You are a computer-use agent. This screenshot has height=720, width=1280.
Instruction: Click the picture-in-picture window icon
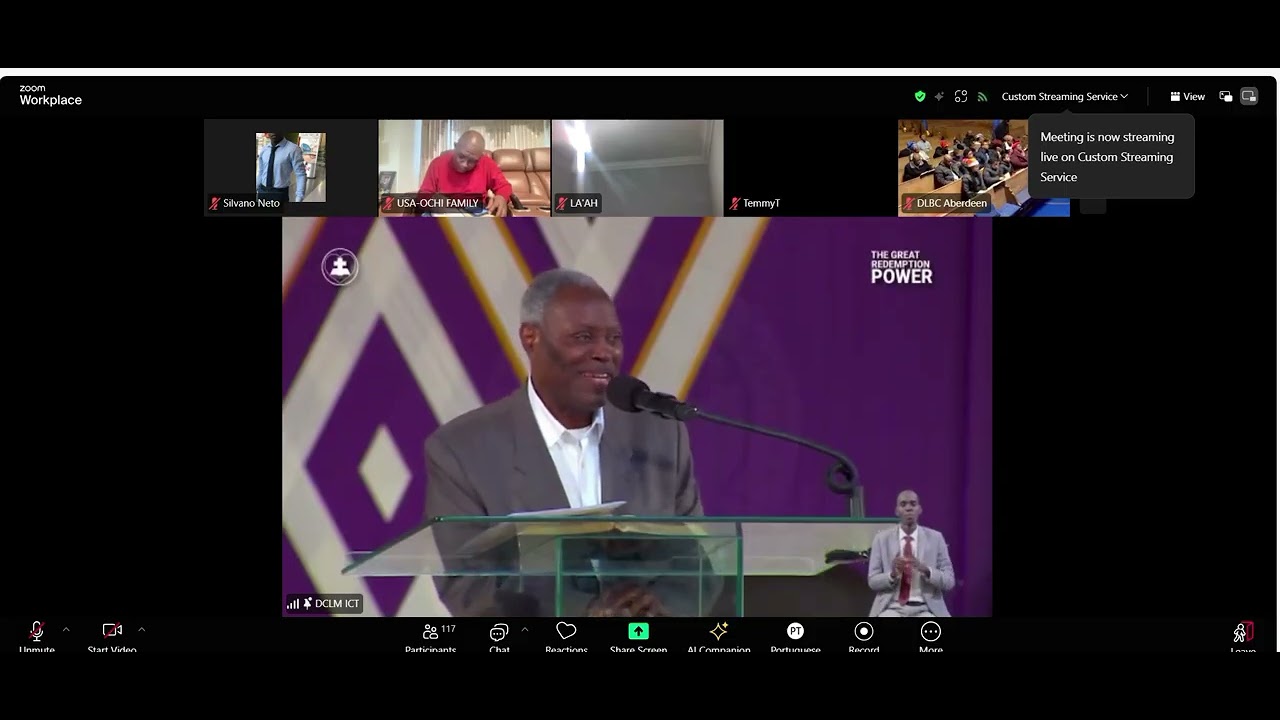coord(1226,97)
